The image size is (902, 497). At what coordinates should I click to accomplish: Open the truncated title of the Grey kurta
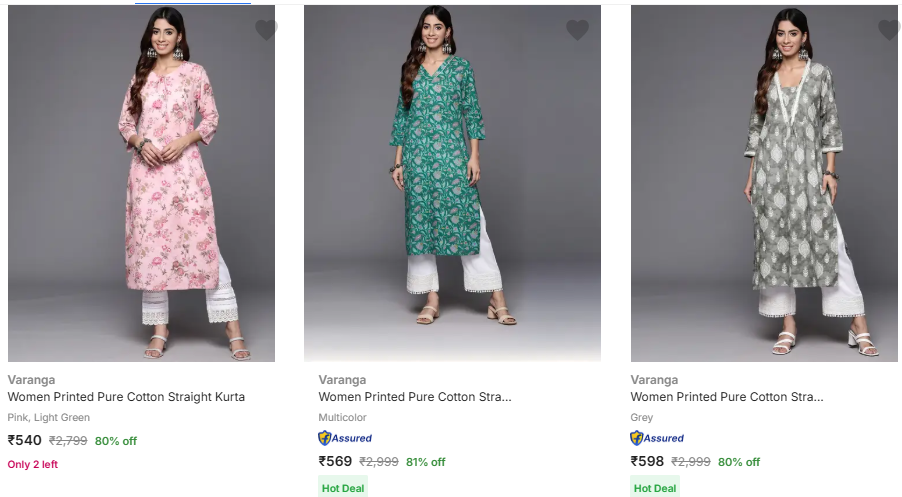726,397
